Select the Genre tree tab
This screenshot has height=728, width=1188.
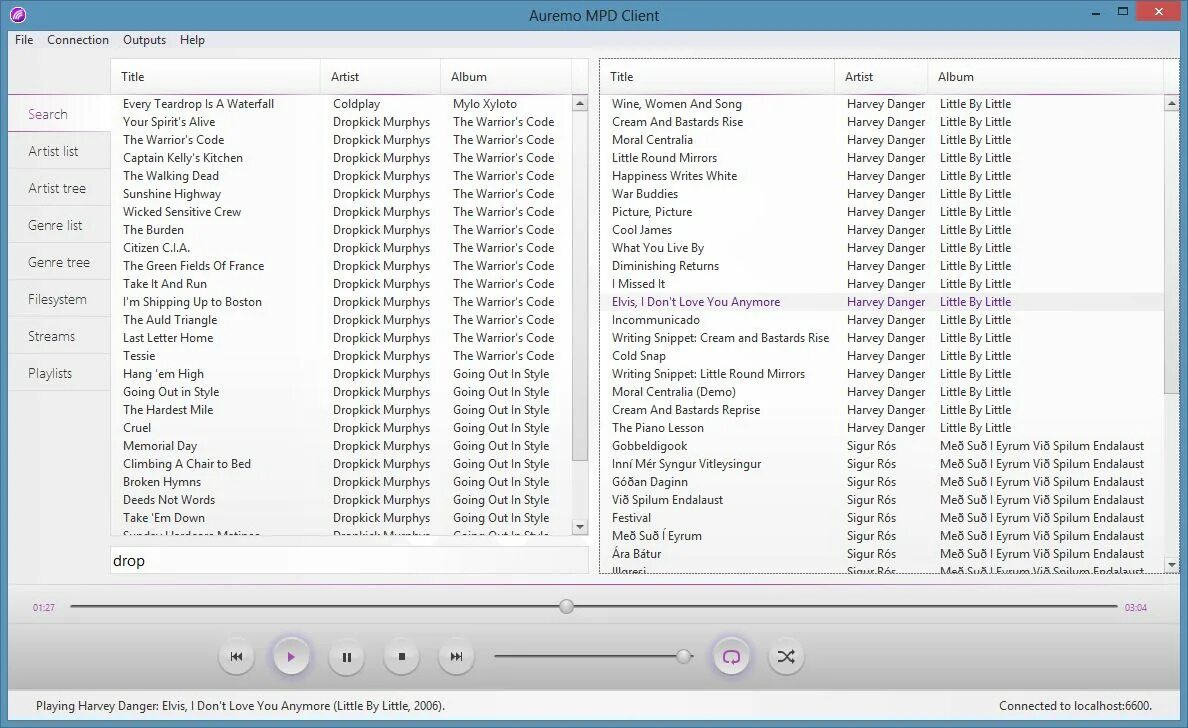tap(59, 262)
